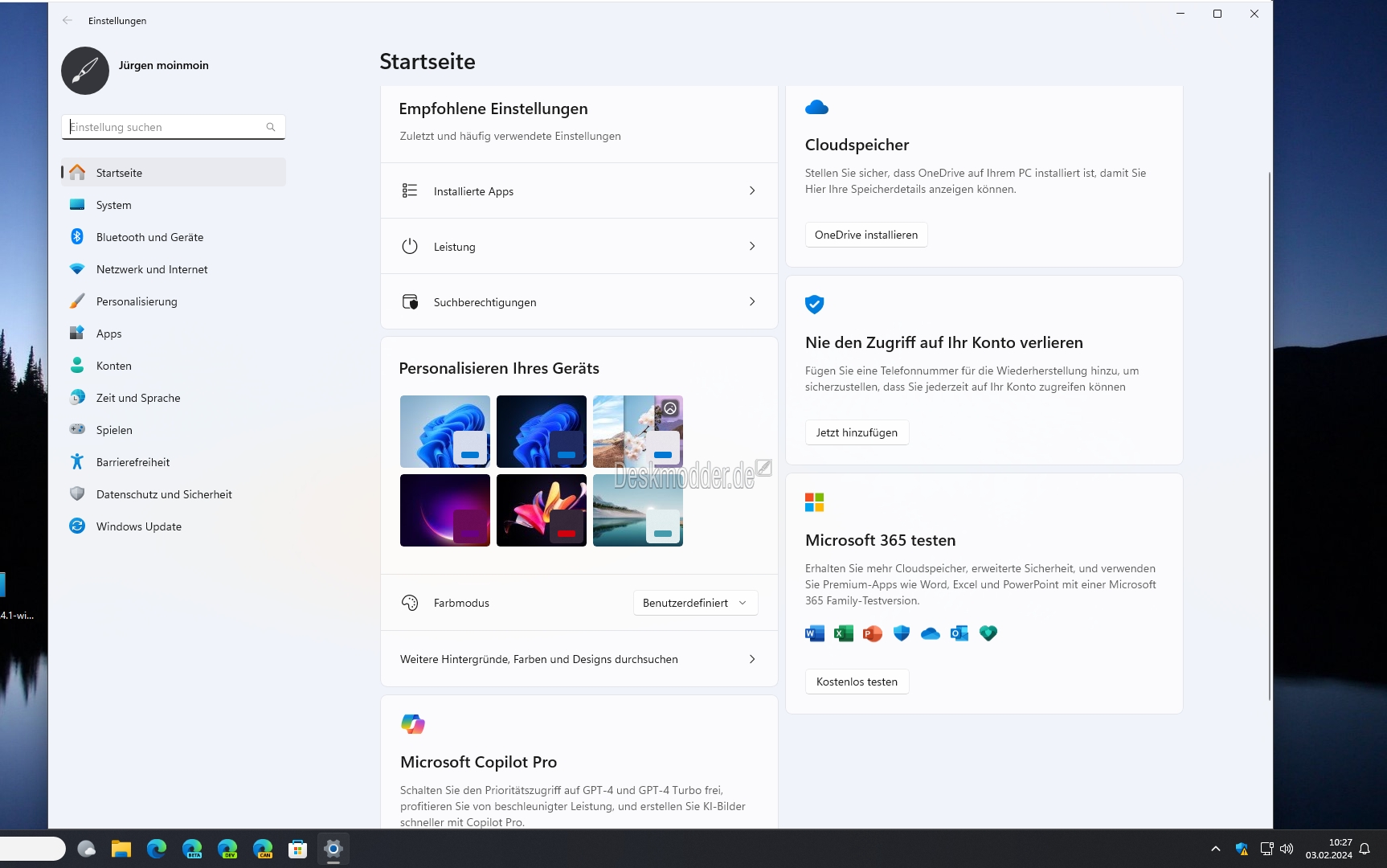
Task: Select the Personalisierung brush icon
Action: (x=77, y=301)
